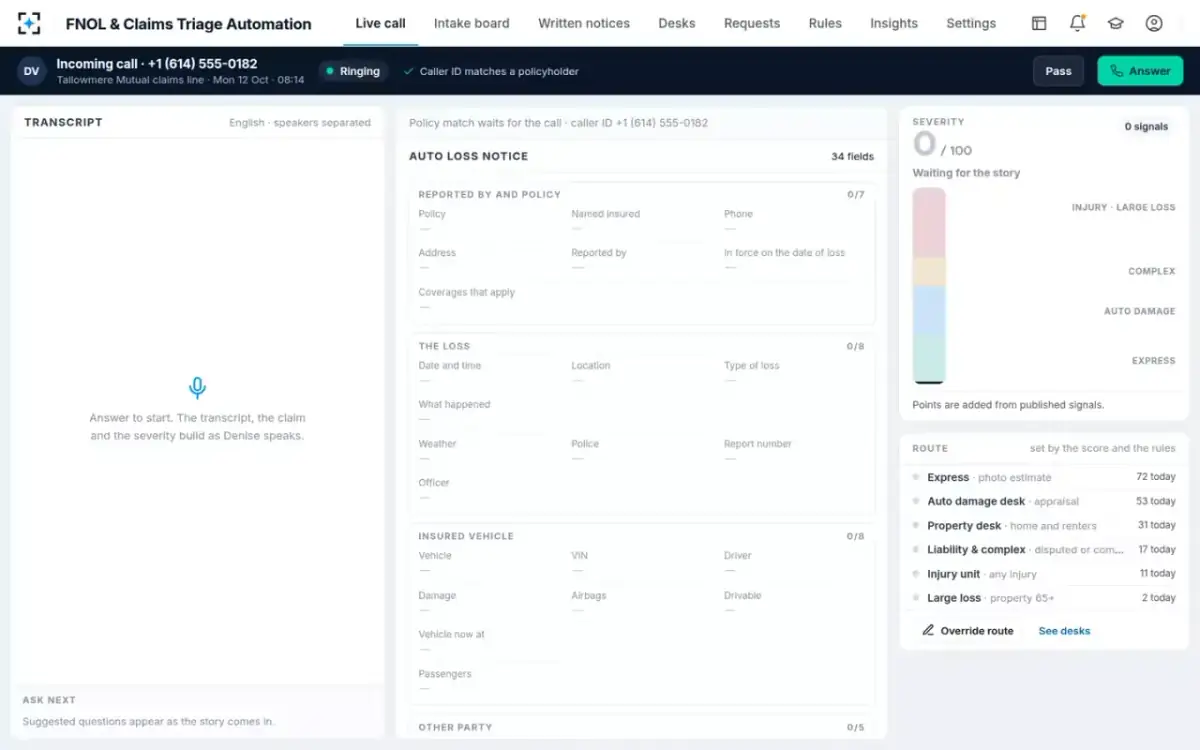The width and height of the screenshot is (1200, 750).
Task: Click 'In force on the date of loss' field
Action: coord(796,260)
